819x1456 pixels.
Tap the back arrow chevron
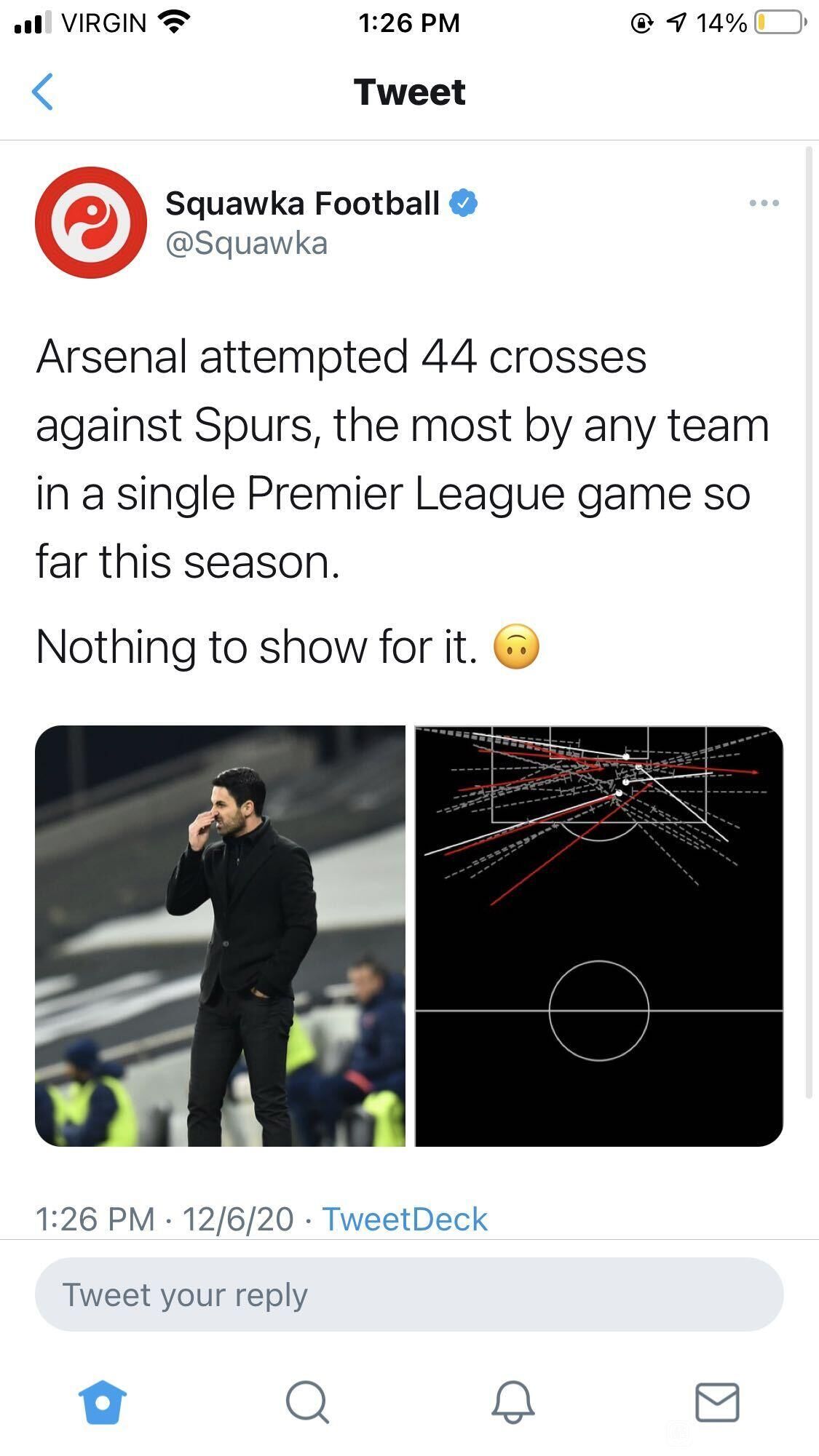click(x=43, y=92)
